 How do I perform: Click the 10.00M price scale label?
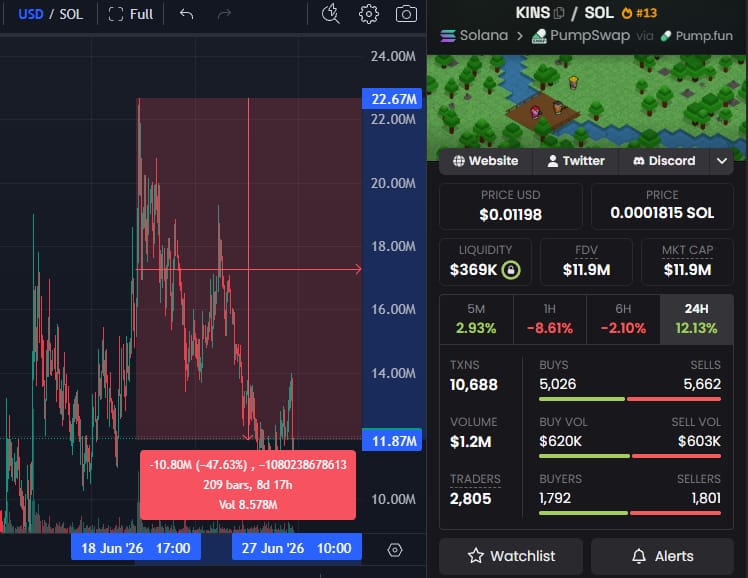tap(394, 499)
